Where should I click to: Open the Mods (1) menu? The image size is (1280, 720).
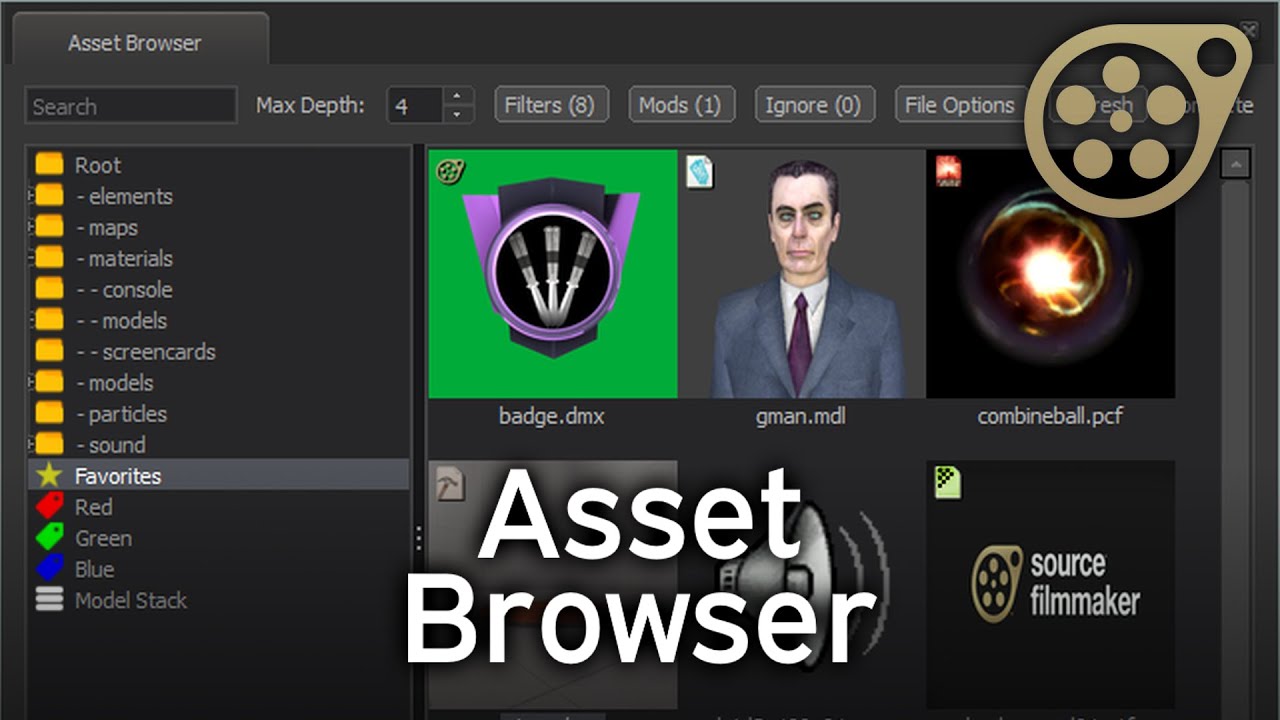click(x=680, y=105)
